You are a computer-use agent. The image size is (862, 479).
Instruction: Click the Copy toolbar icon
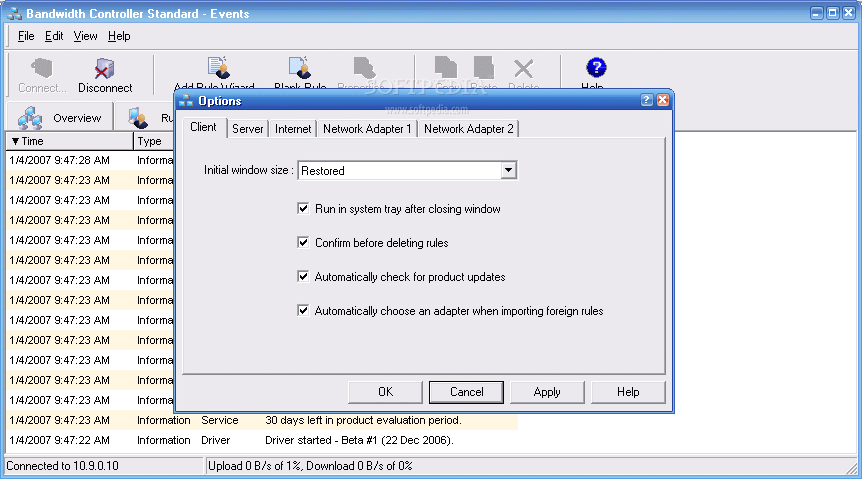coord(445,68)
